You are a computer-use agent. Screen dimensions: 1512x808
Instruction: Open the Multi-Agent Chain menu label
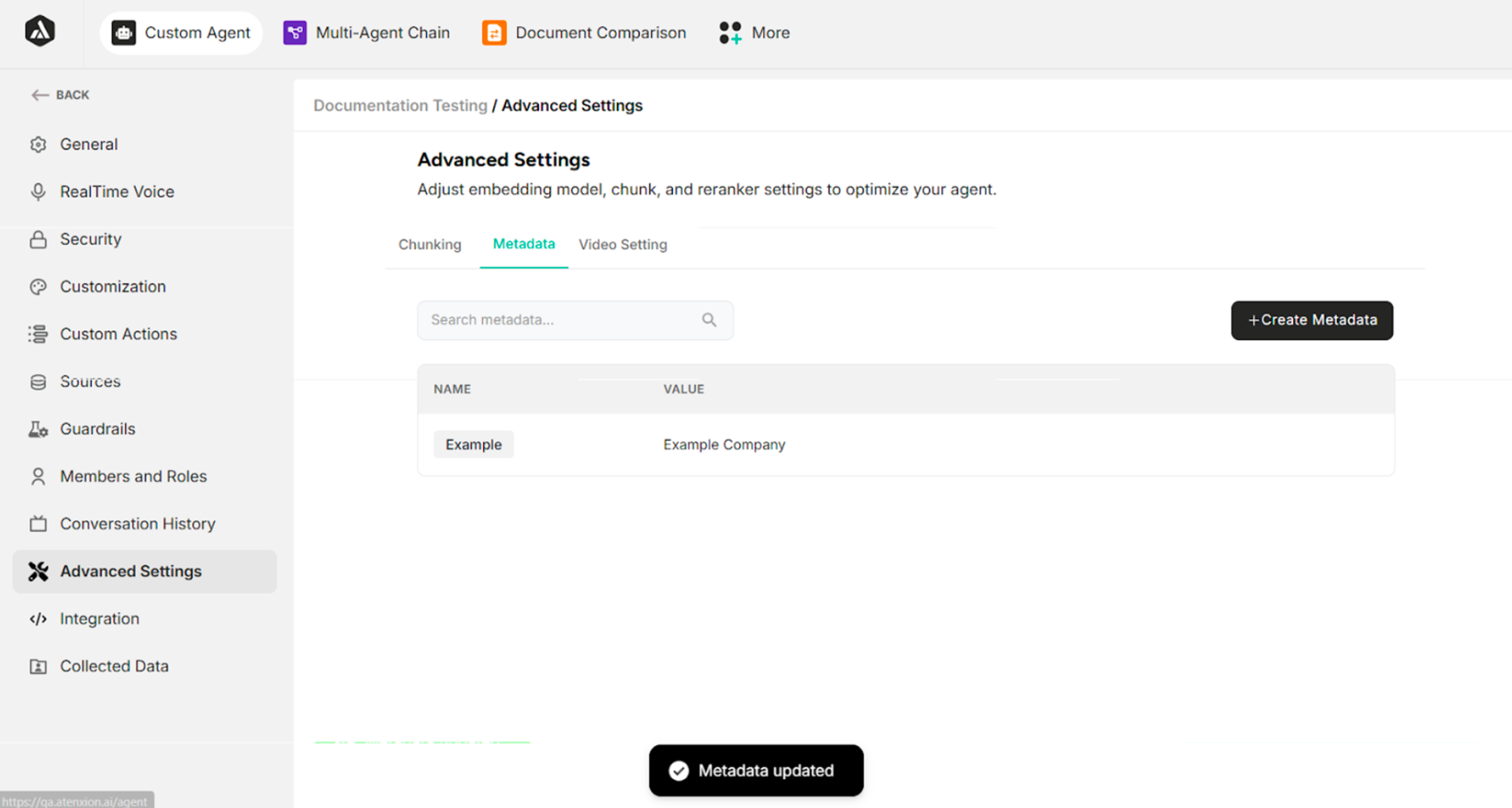tap(383, 33)
